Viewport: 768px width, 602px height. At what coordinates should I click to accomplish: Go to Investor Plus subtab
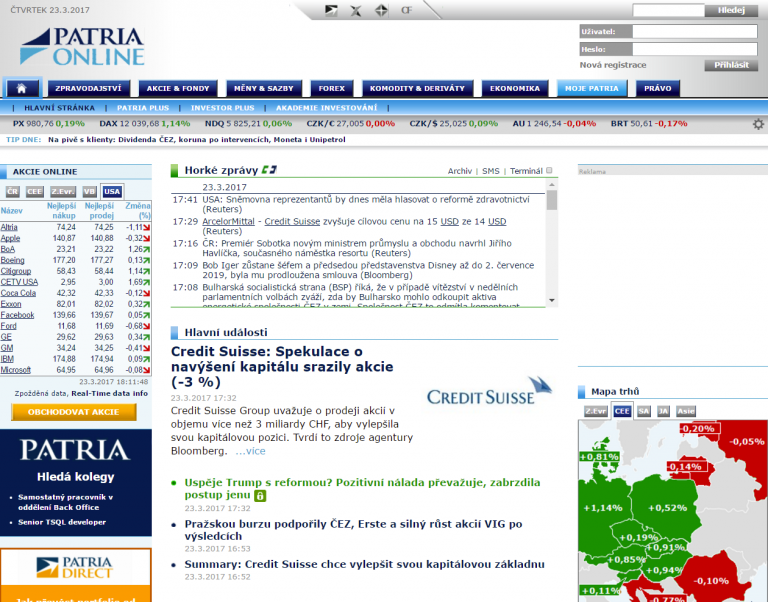pos(222,107)
